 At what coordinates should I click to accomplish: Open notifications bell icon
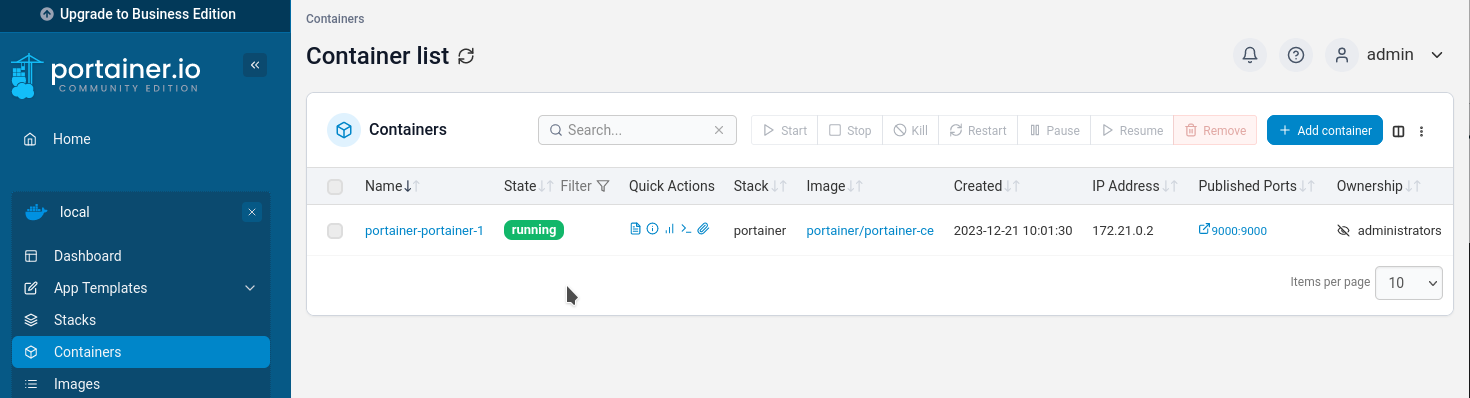click(x=1250, y=55)
